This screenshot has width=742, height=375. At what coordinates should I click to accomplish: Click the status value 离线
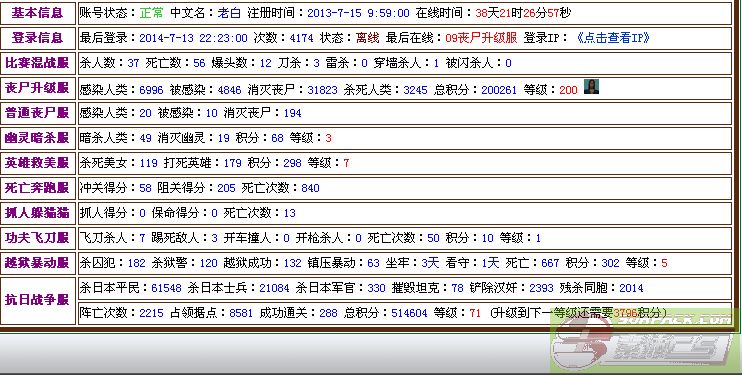367,38
